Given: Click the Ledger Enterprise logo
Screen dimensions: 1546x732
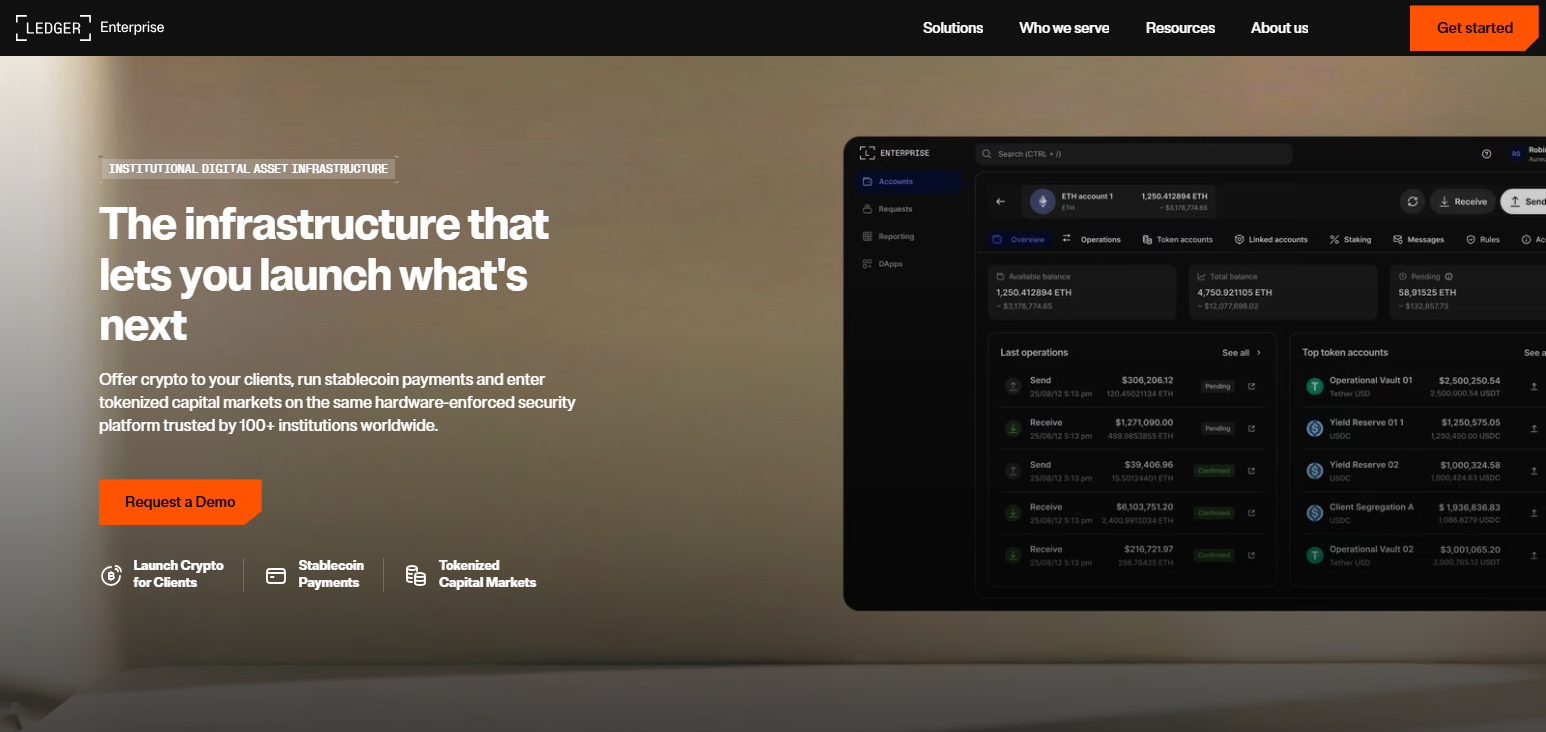Looking at the screenshot, I should point(90,28).
